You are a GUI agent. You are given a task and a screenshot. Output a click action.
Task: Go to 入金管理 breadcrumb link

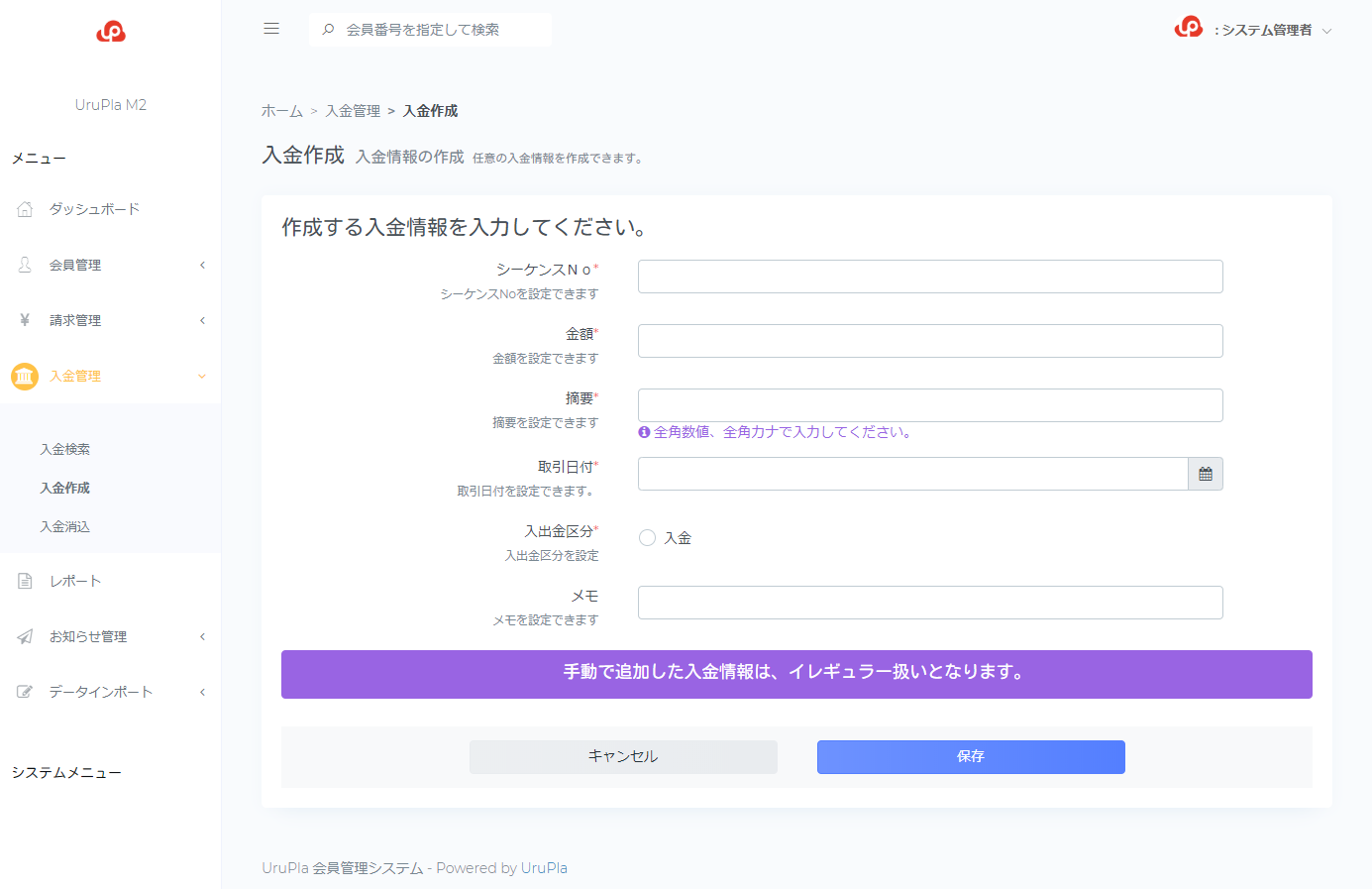coord(353,111)
